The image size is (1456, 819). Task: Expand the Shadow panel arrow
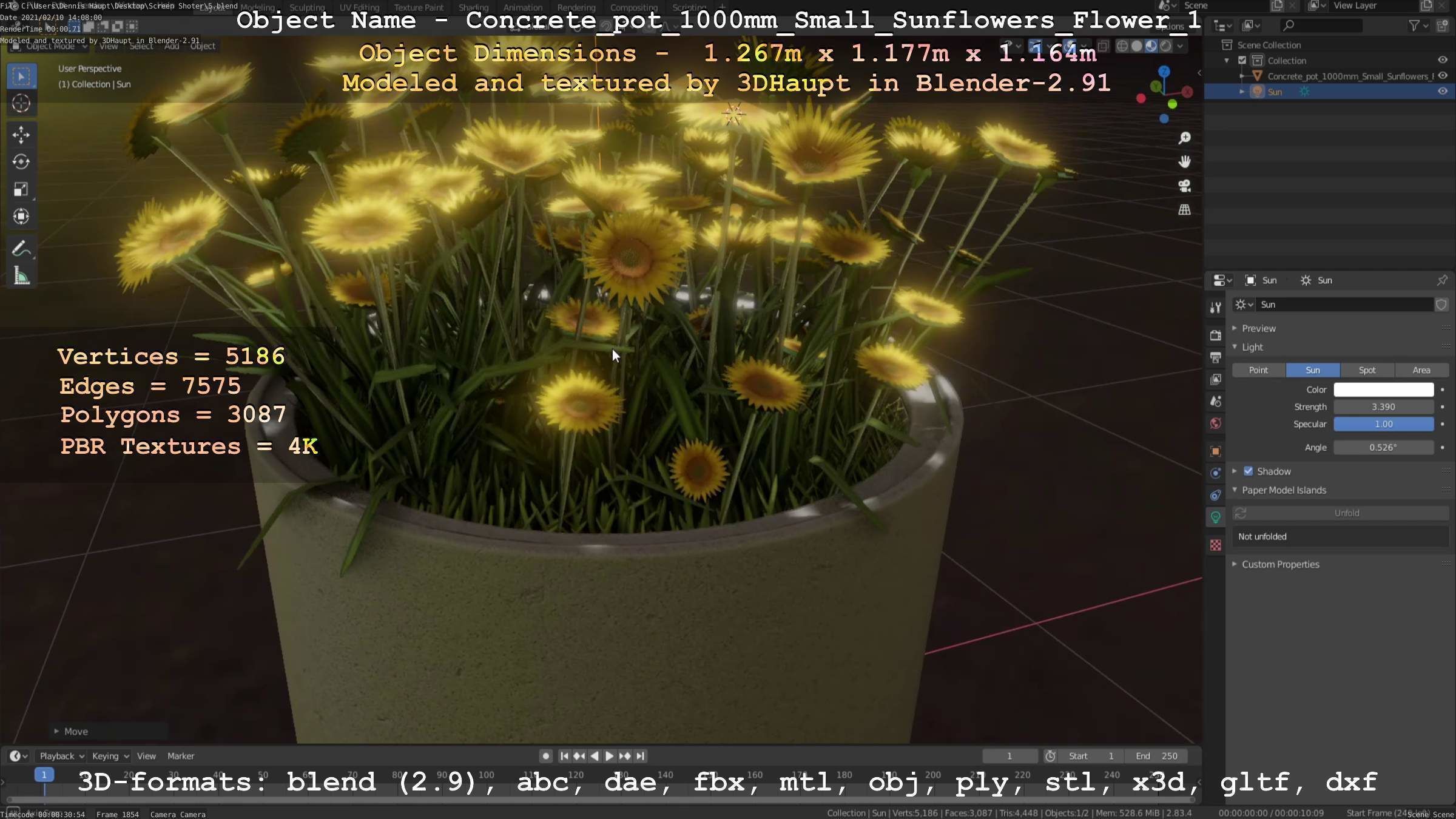tap(1235, 471)
